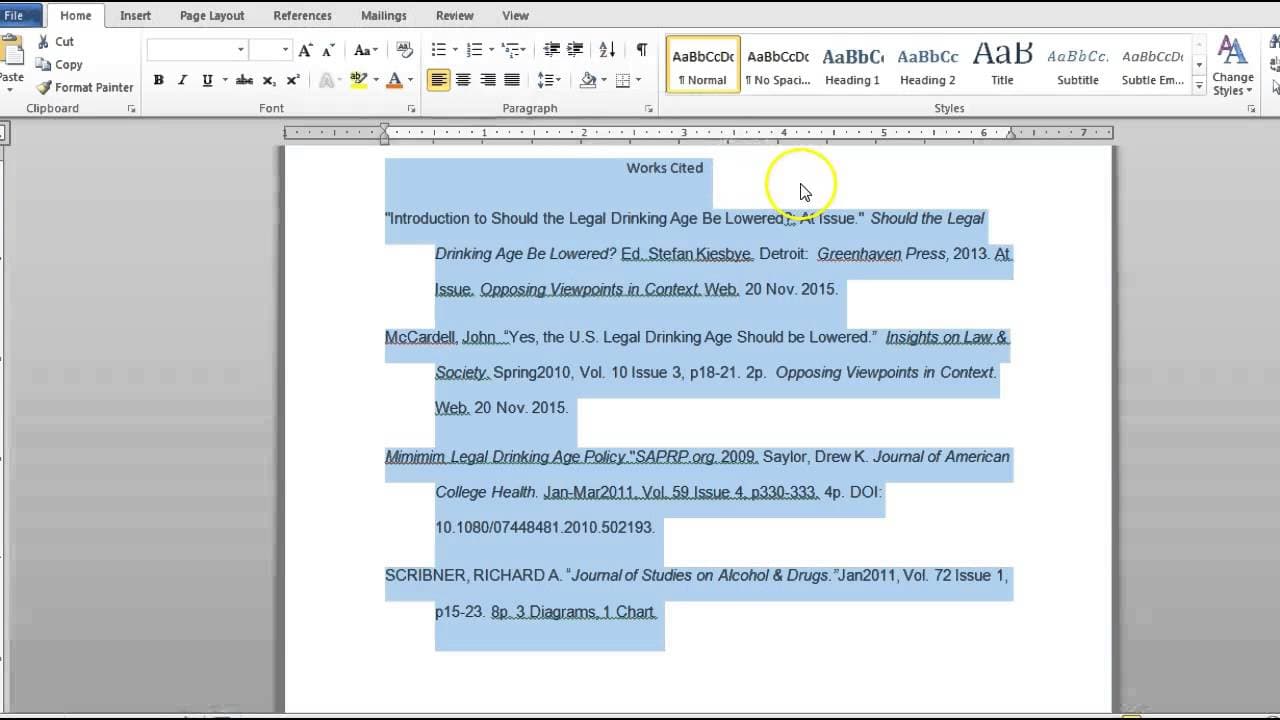Switch to the Page Layout tab
Image resolution: width=1280 pixels, height=720 pixels.
(212, 16)
